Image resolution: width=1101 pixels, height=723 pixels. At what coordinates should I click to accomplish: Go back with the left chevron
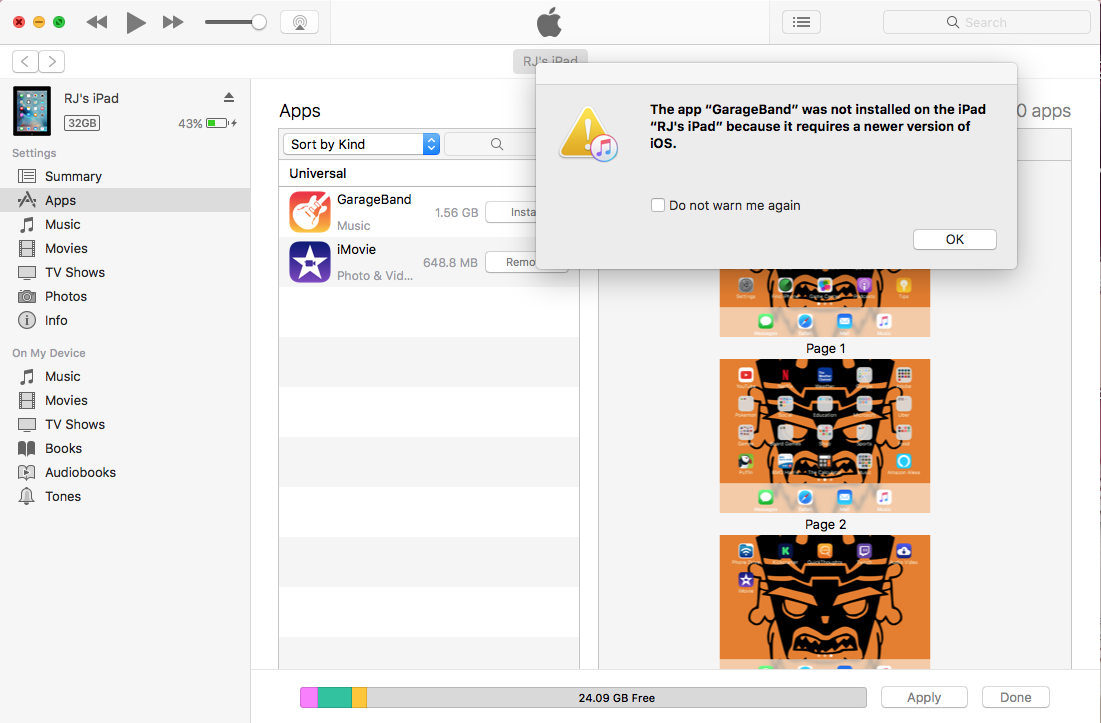25,62
